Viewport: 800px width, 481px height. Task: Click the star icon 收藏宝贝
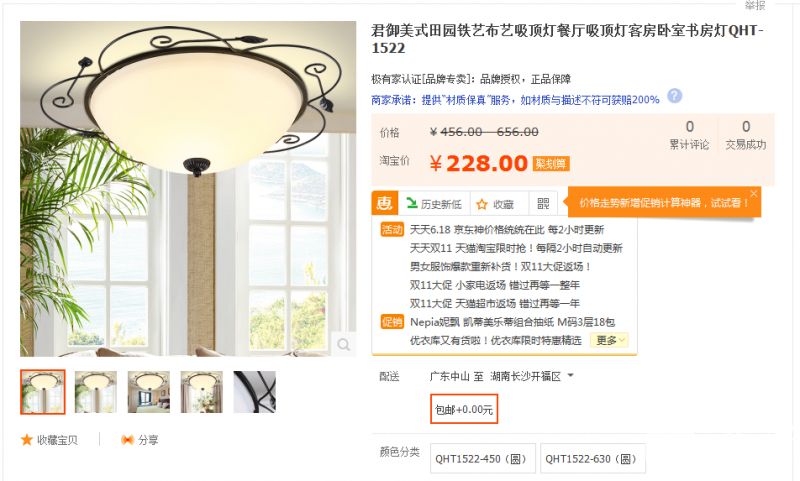point(27,440)
